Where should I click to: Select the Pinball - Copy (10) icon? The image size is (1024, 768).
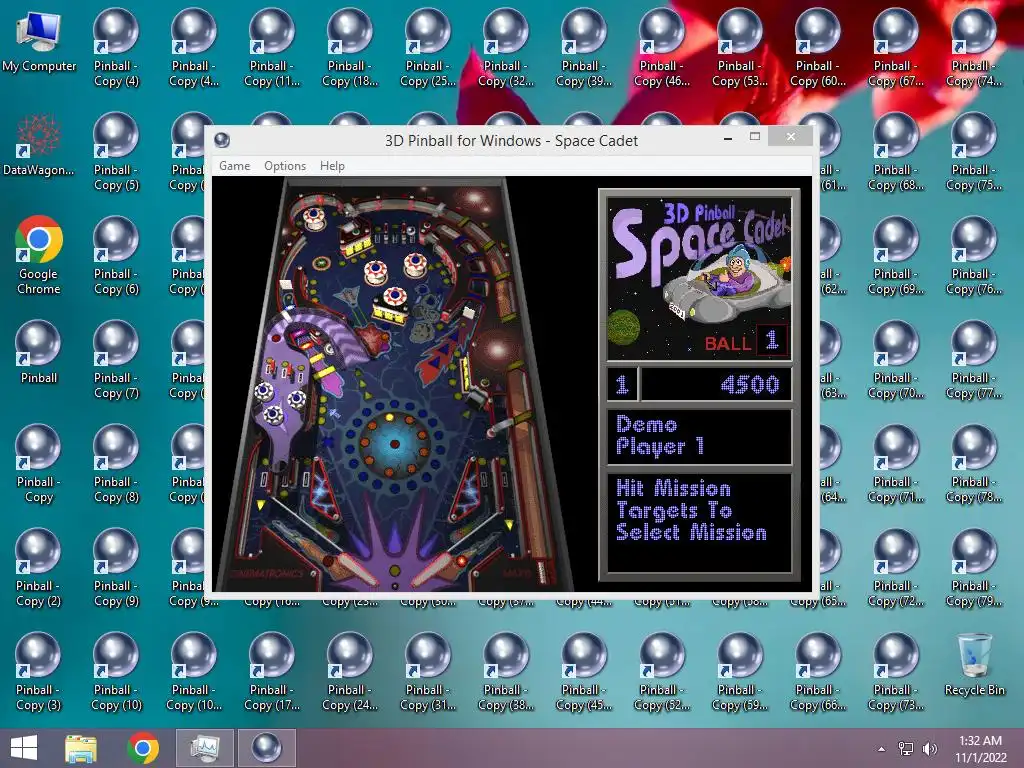click(116, 672)
